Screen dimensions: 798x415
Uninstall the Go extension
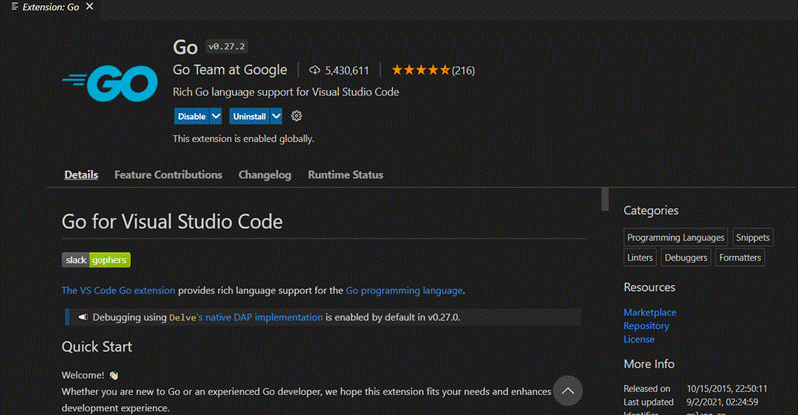point(249,116)
